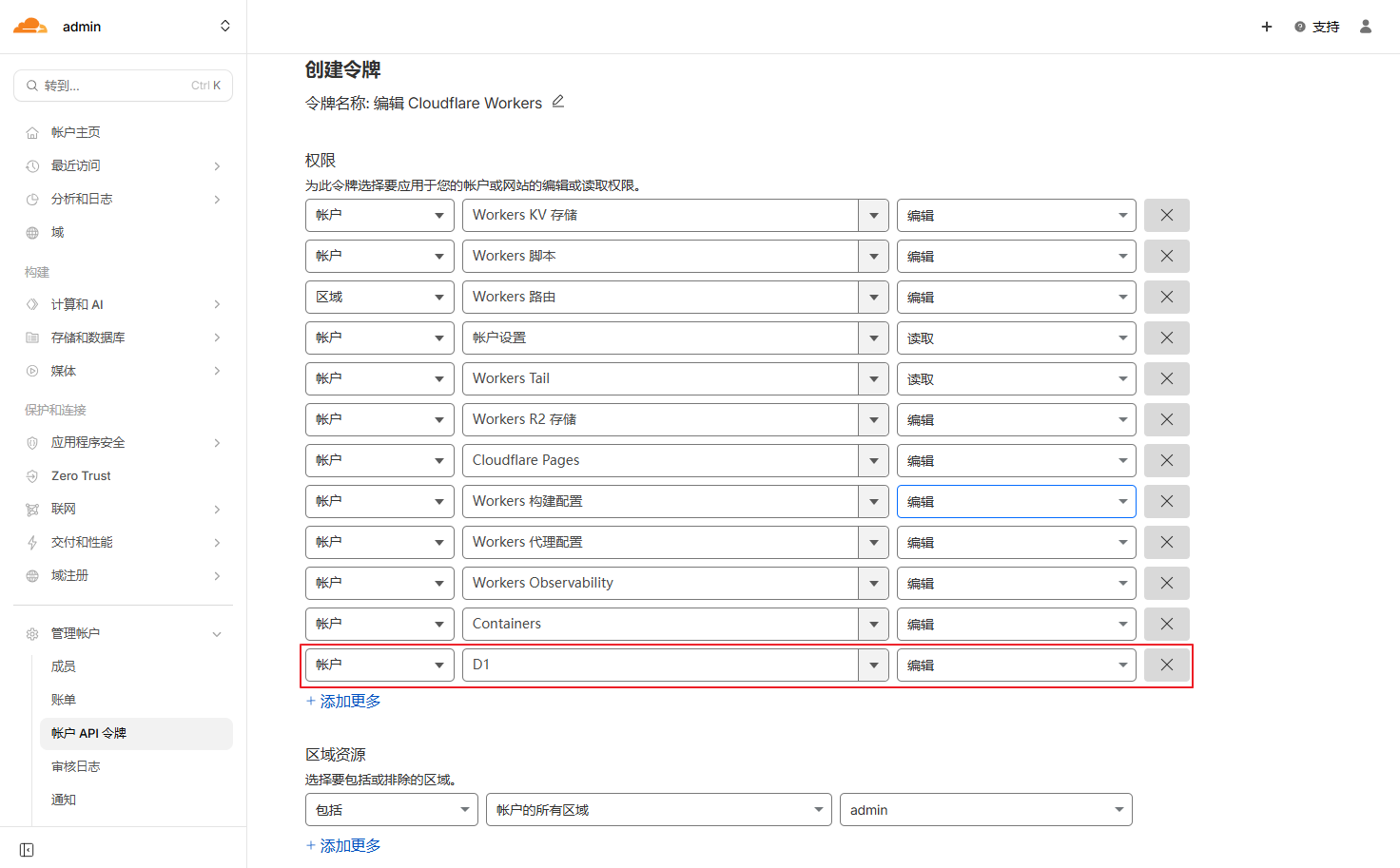Click 添加更多 under 区域资源
This screenshot has width=1400, height=868.
[x=344, y=846]
